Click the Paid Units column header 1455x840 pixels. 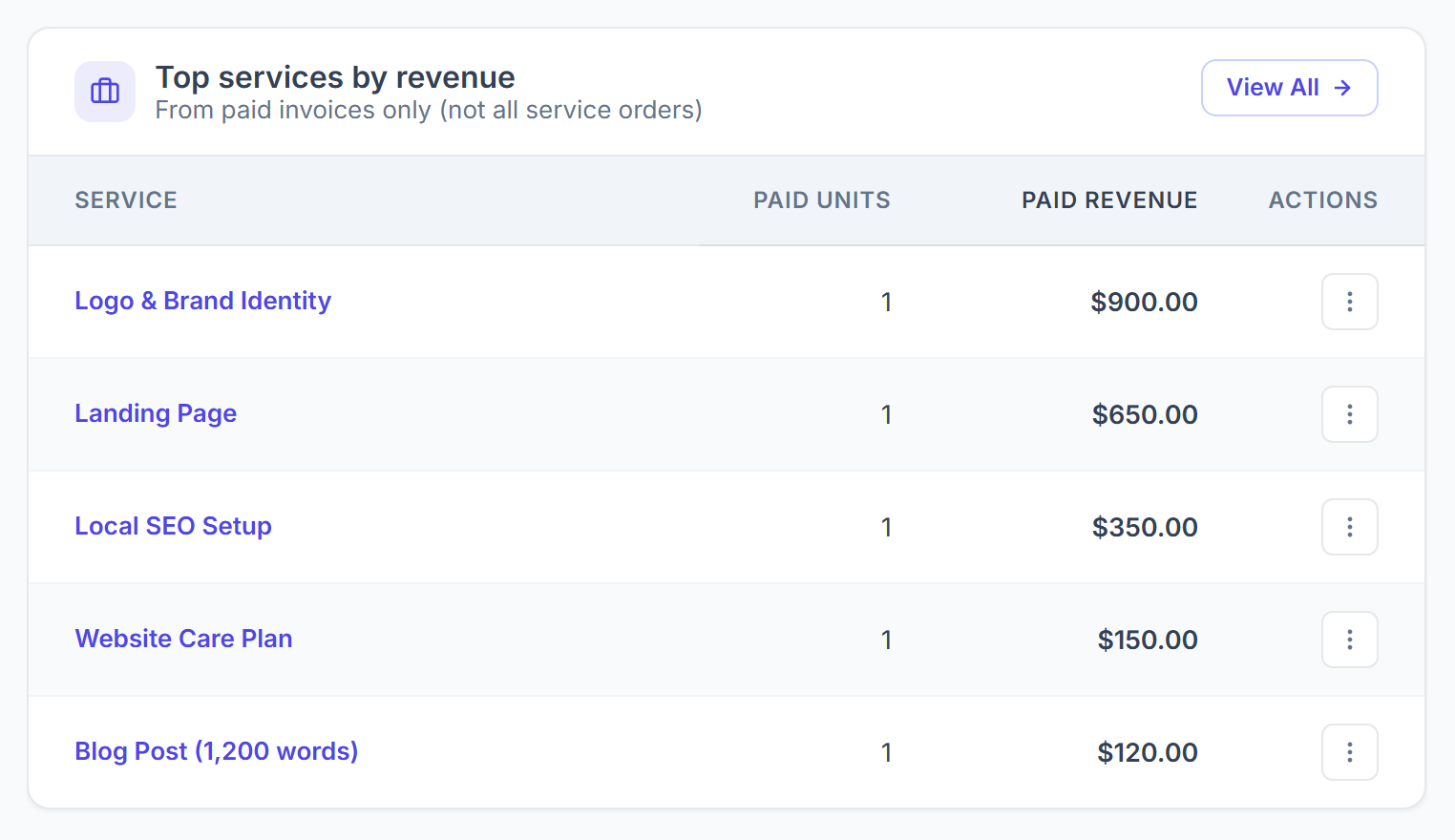(821, 200)
